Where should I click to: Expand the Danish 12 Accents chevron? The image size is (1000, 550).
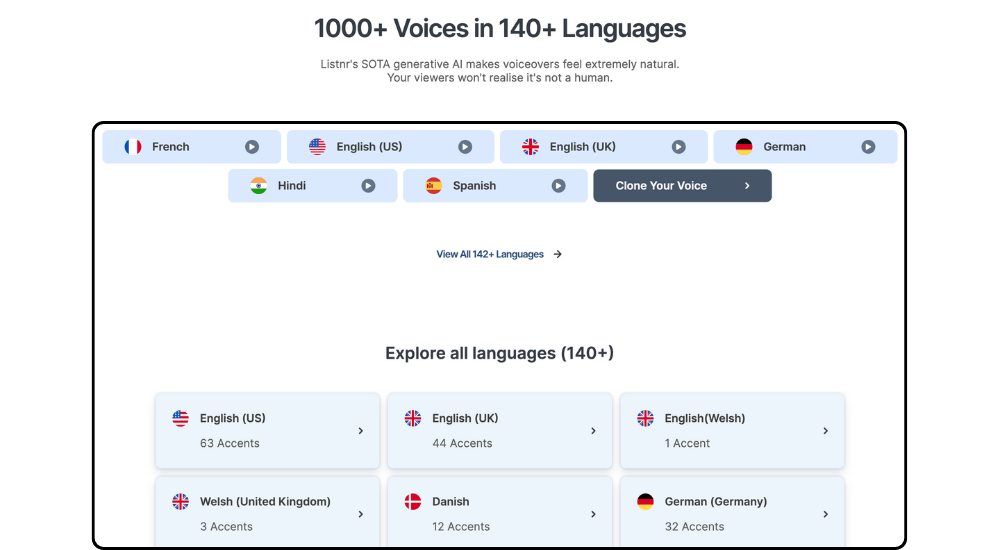tap(593, 514)
